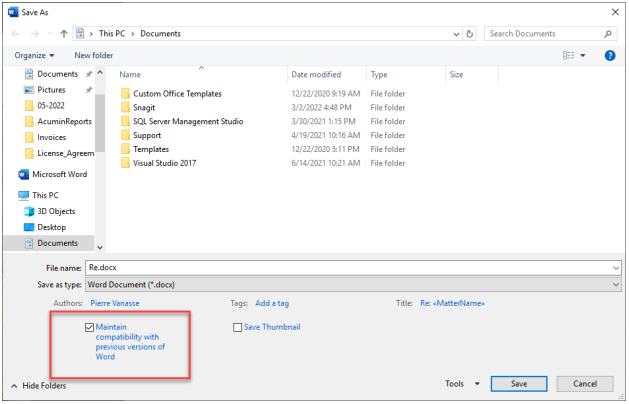Select Visual Studio 2017 folder
This screenshot has width=629, height=404.
pyautogui.click(x=164, y=163)
